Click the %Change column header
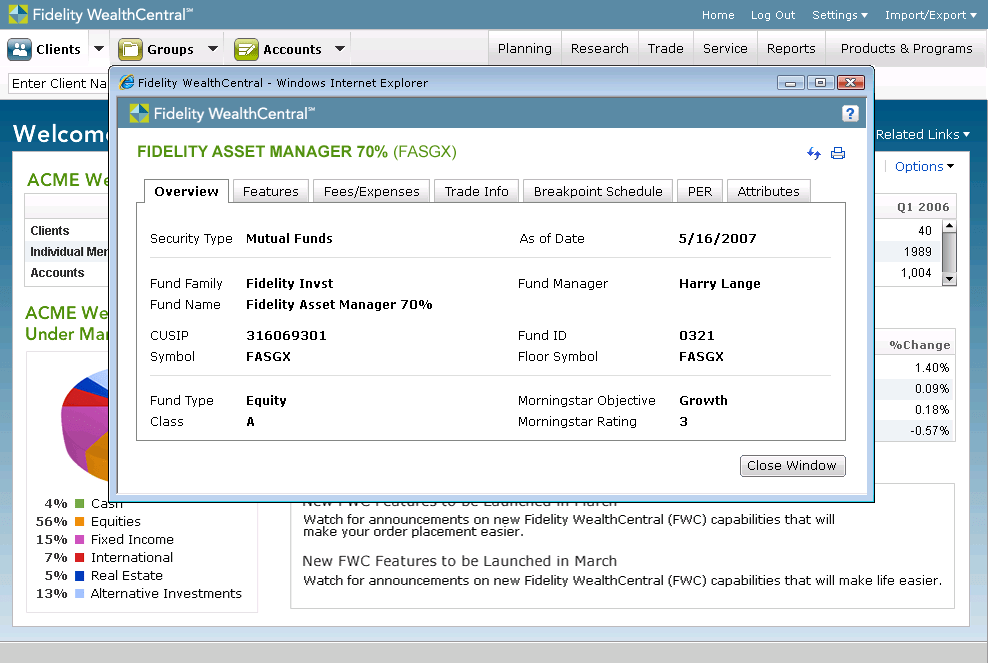Image resolution: width=988 pixels, height=663 pixels. pyautogui.click(x=920, y=345)
